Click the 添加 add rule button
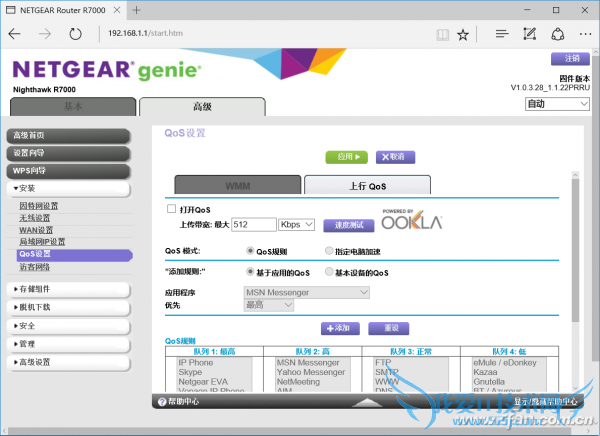 (340, 328)
